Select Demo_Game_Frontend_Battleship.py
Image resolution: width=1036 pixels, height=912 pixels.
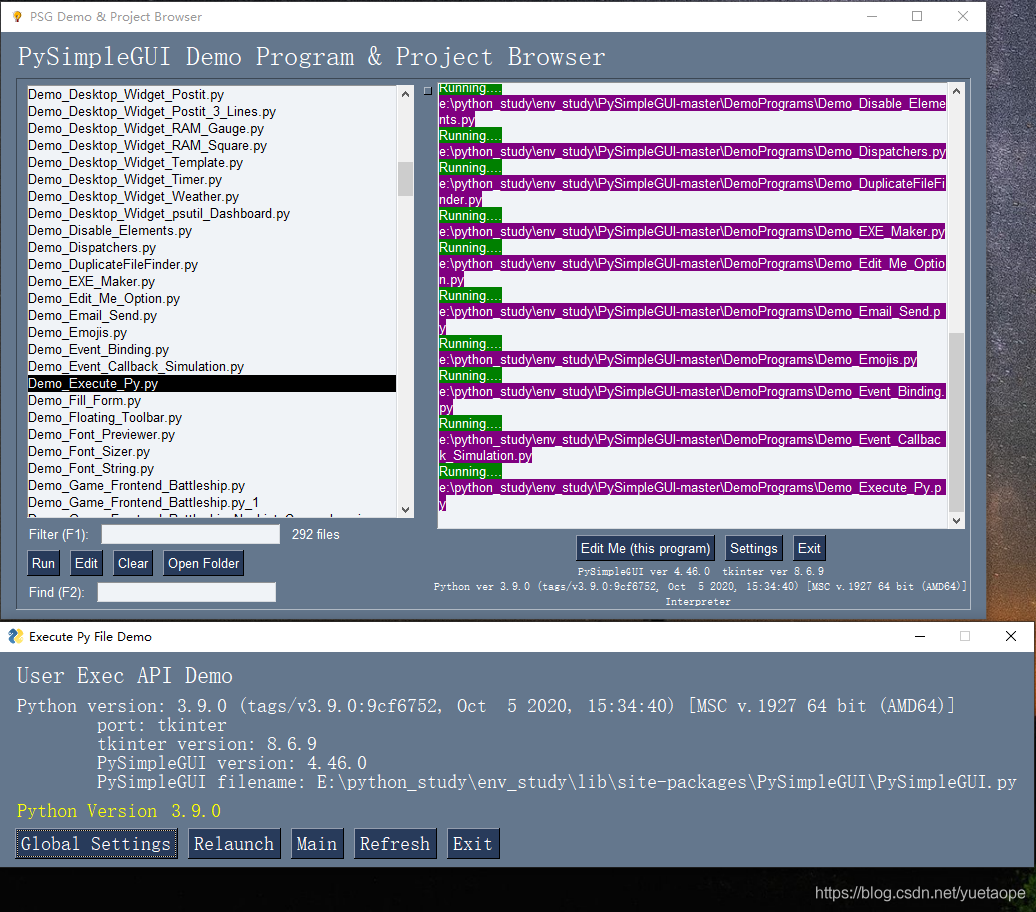tap(211, 486)
